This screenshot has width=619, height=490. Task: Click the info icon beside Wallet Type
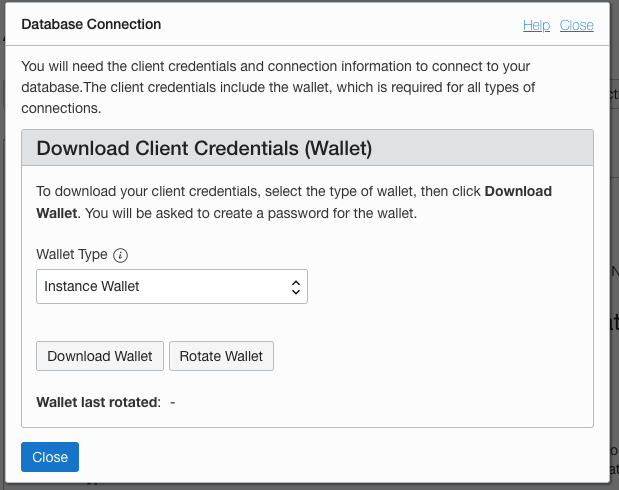[120, 255]
